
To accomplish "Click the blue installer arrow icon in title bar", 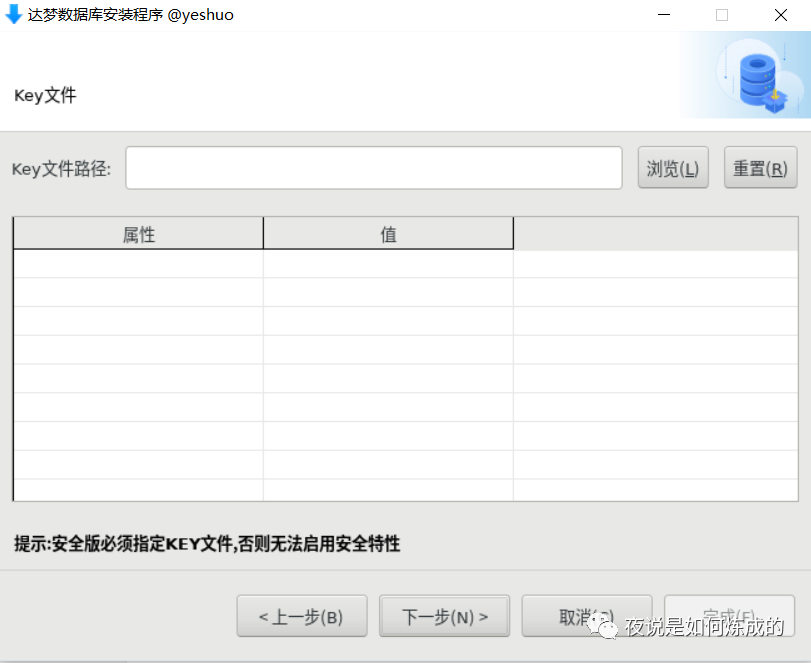I will [13, 14].
